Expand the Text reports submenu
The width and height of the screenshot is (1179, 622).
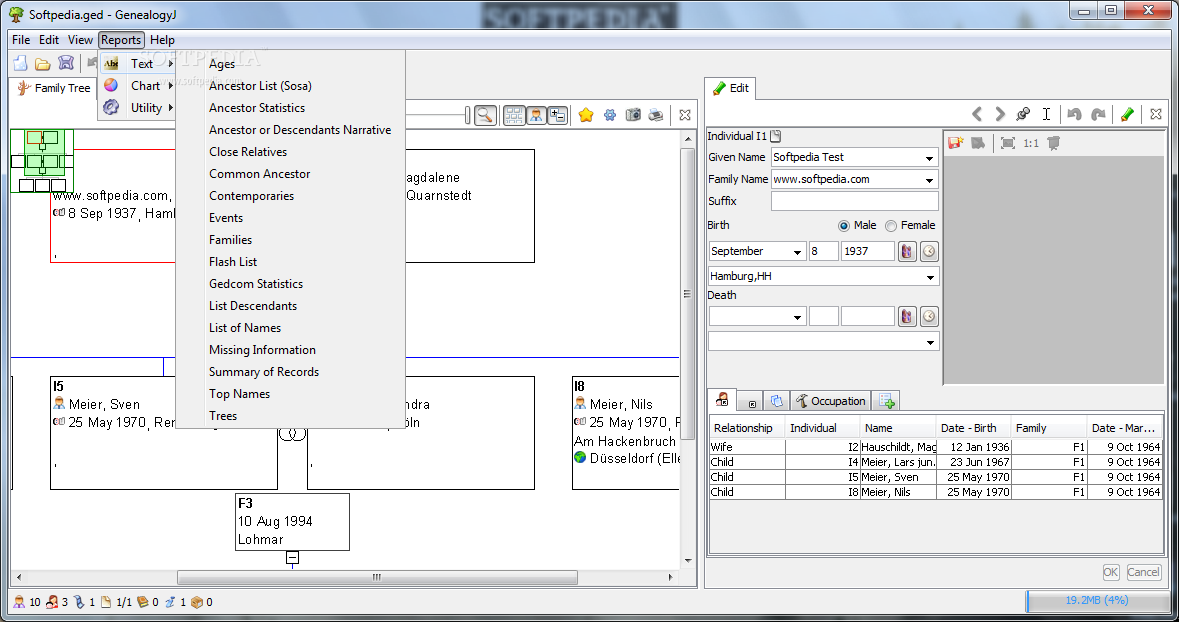138,64
